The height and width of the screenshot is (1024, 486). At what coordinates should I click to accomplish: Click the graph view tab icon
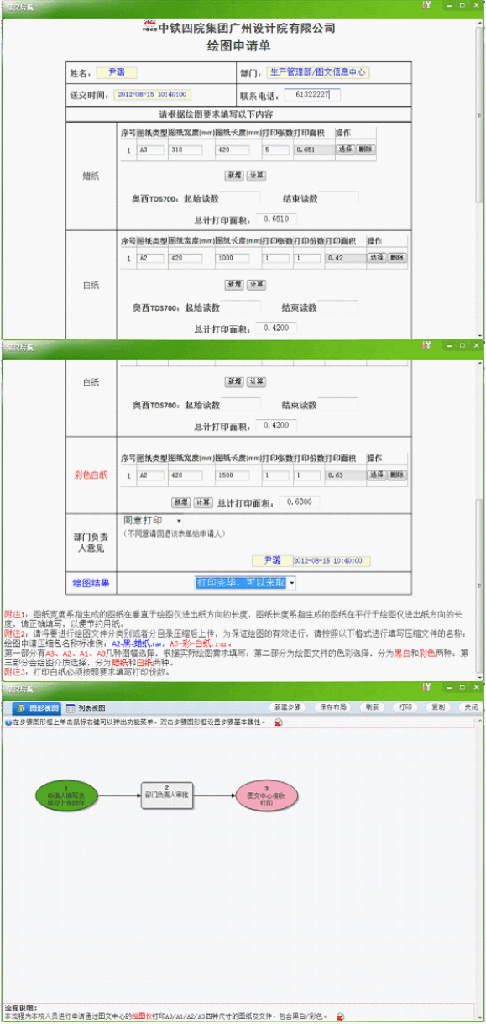click(x=21, y=707)
